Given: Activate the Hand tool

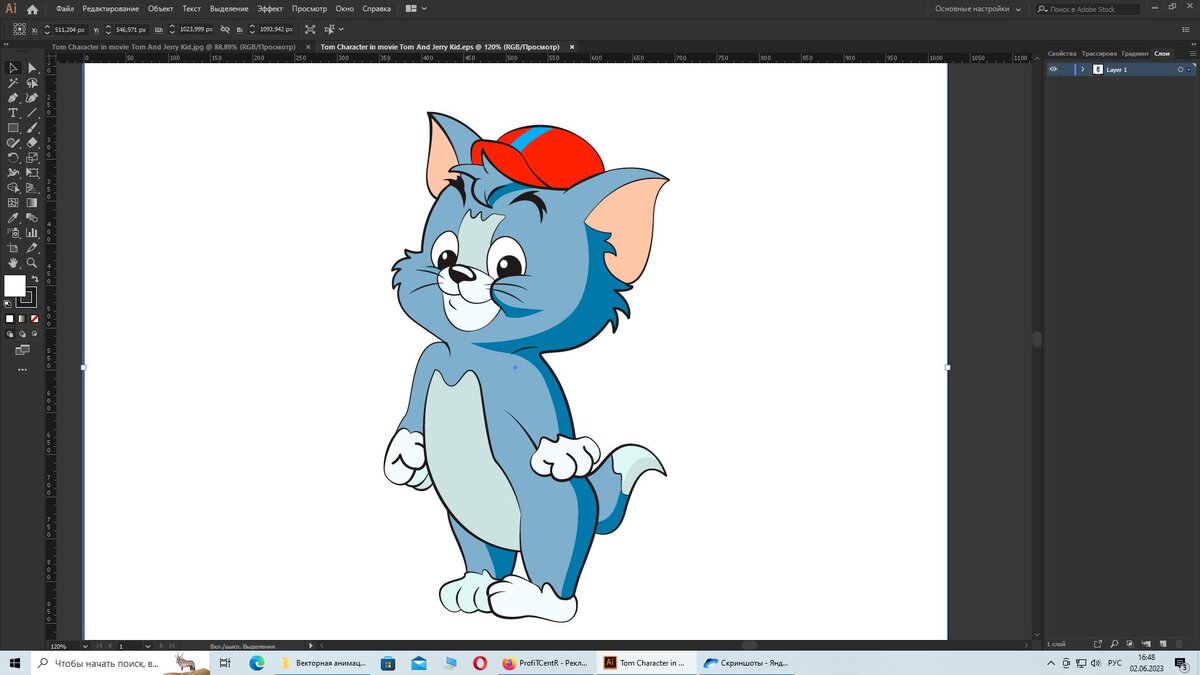Looking at the screenshot, I should coord(13,262).
